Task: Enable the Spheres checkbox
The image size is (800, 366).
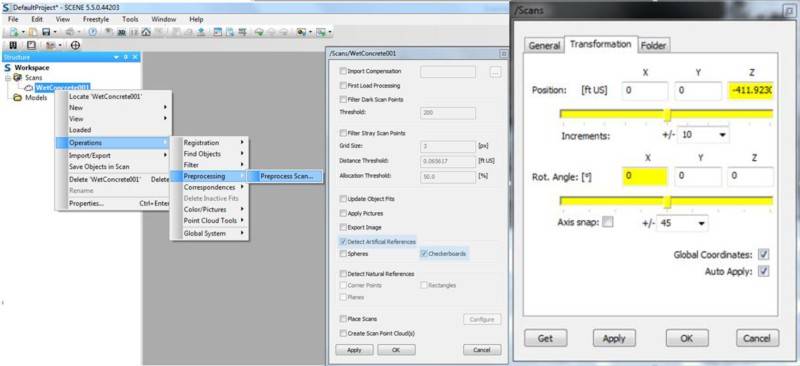Action: pyautogui.click(x=343, y=254)
